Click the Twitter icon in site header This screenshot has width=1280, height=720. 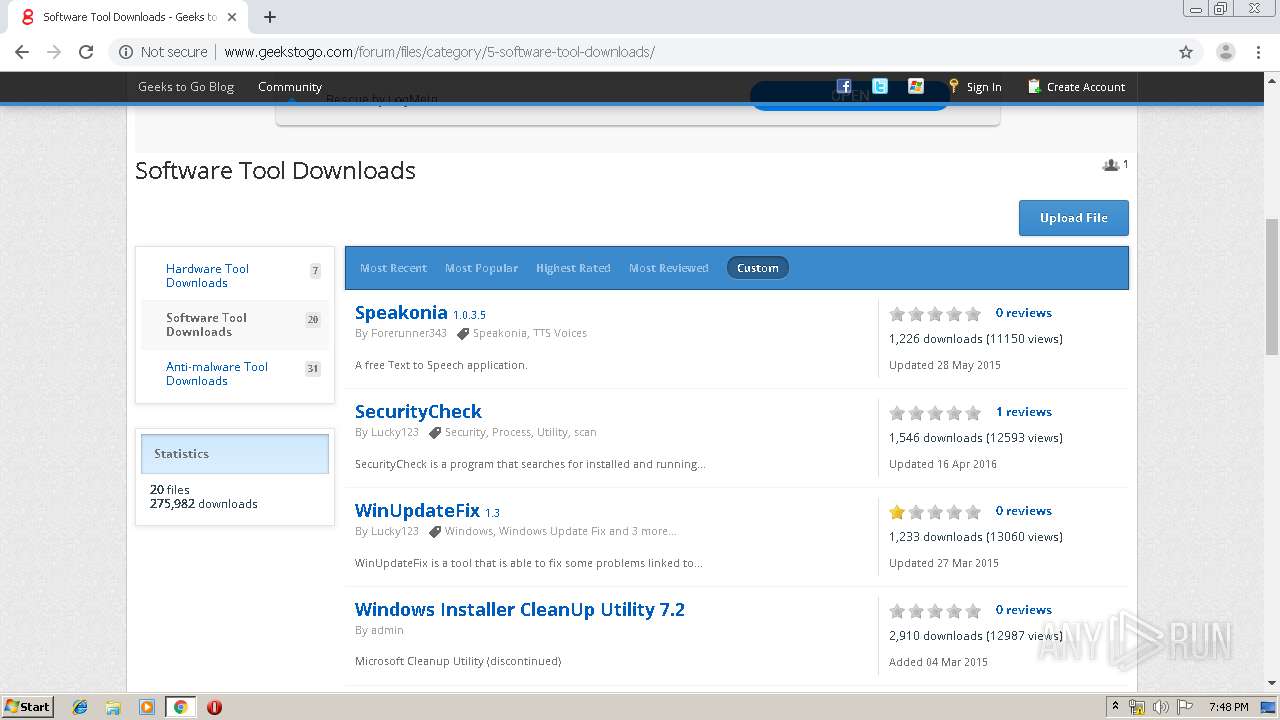click(880, 86)
